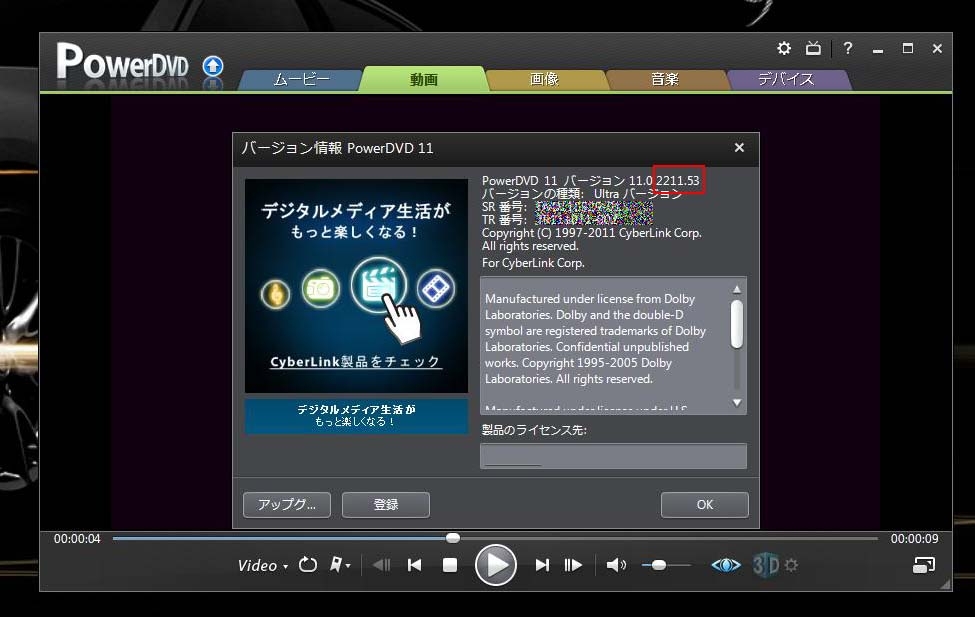Stop video playback
The height and width of the screenshot is (617, 975).
pos(450,565)
